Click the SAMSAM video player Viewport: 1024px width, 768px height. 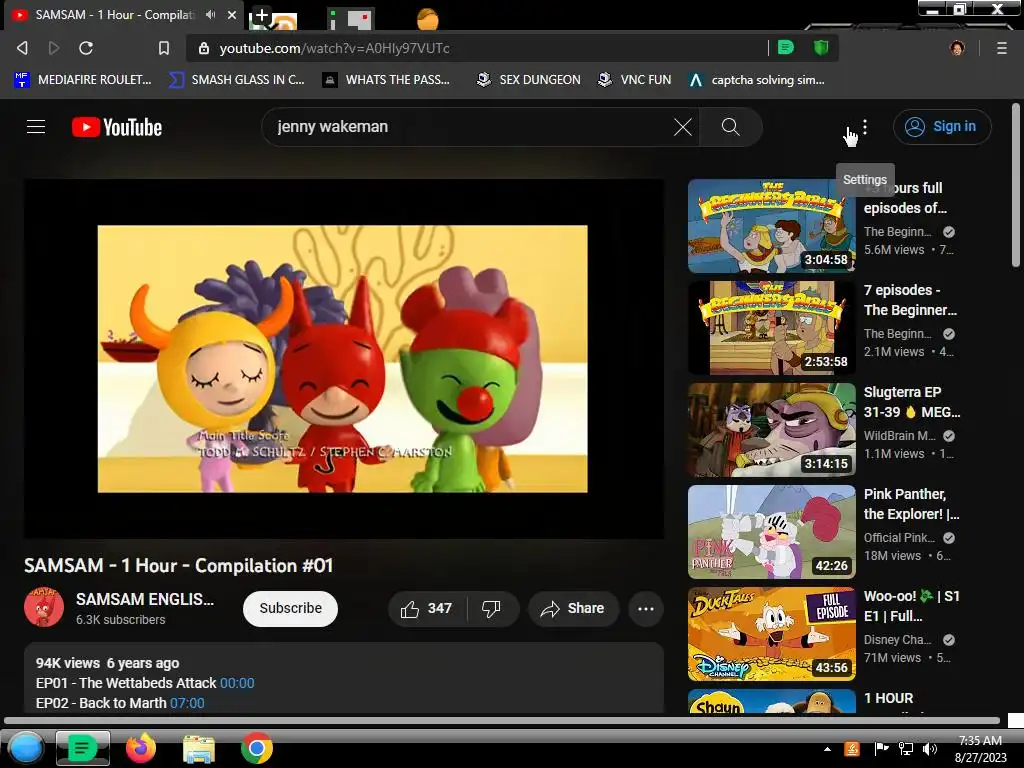(x=344, y=359)
